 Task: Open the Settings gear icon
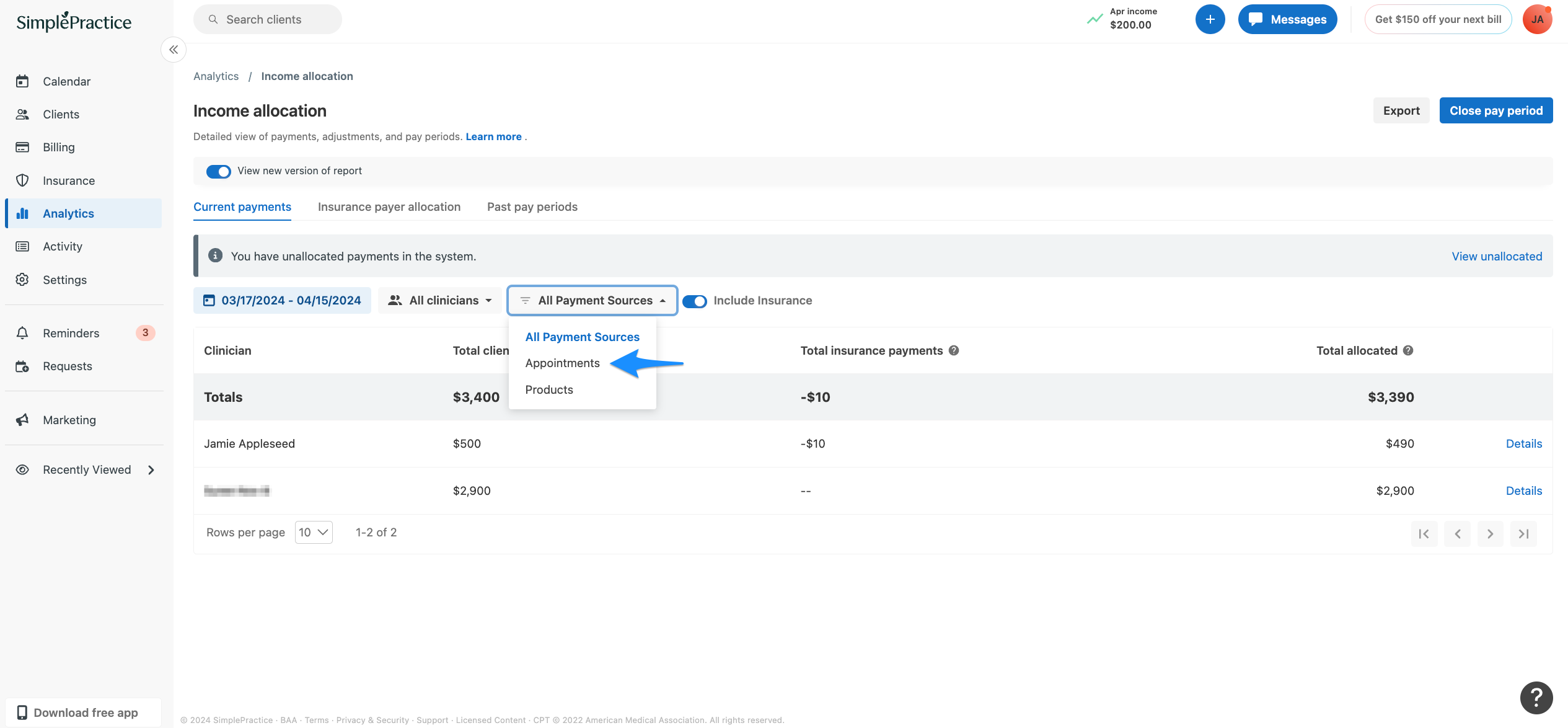(22, 280)
